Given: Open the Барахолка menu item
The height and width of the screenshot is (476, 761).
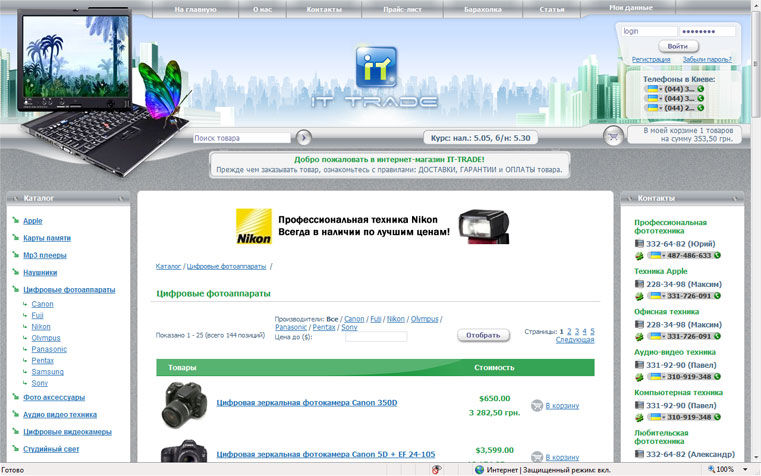Looking at the screenshot, I should click(x=482, y=9).
